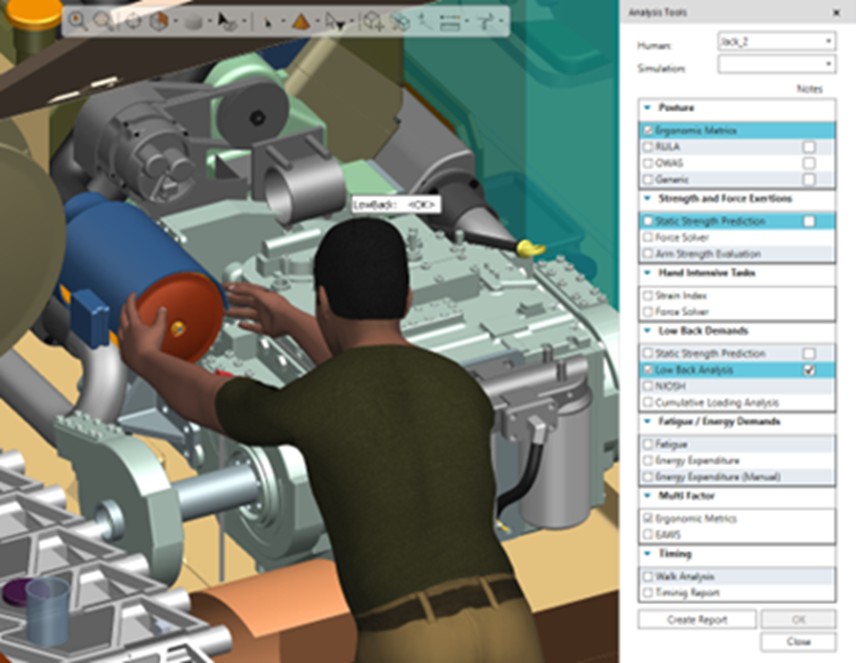Click the small black pointer icon
This screenshot has width=856, height=663.
268,23
